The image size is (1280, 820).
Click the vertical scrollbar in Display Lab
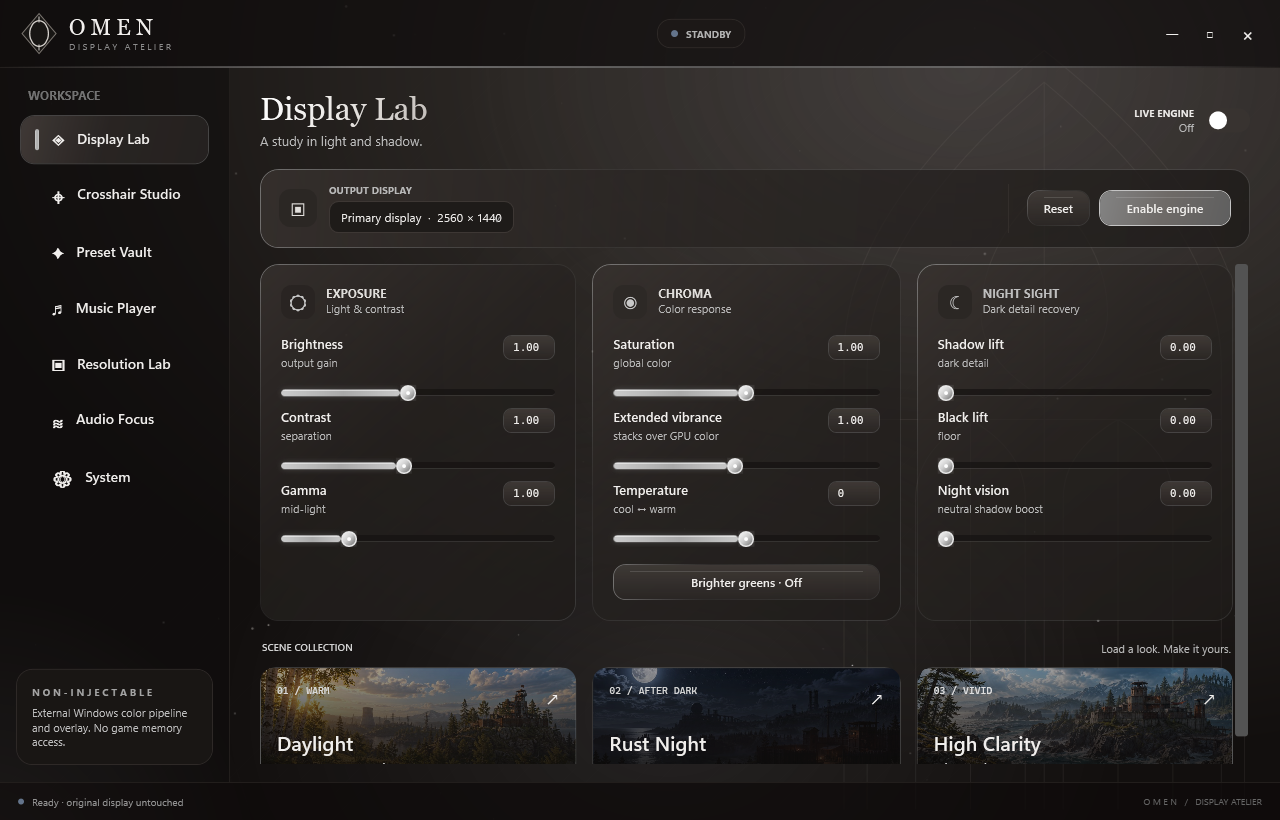1242,500
